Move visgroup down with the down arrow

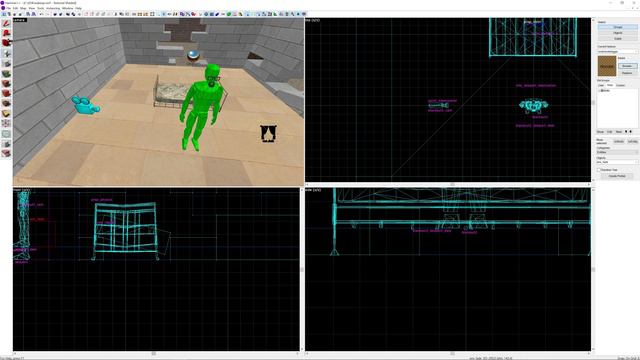click(631, 132)
